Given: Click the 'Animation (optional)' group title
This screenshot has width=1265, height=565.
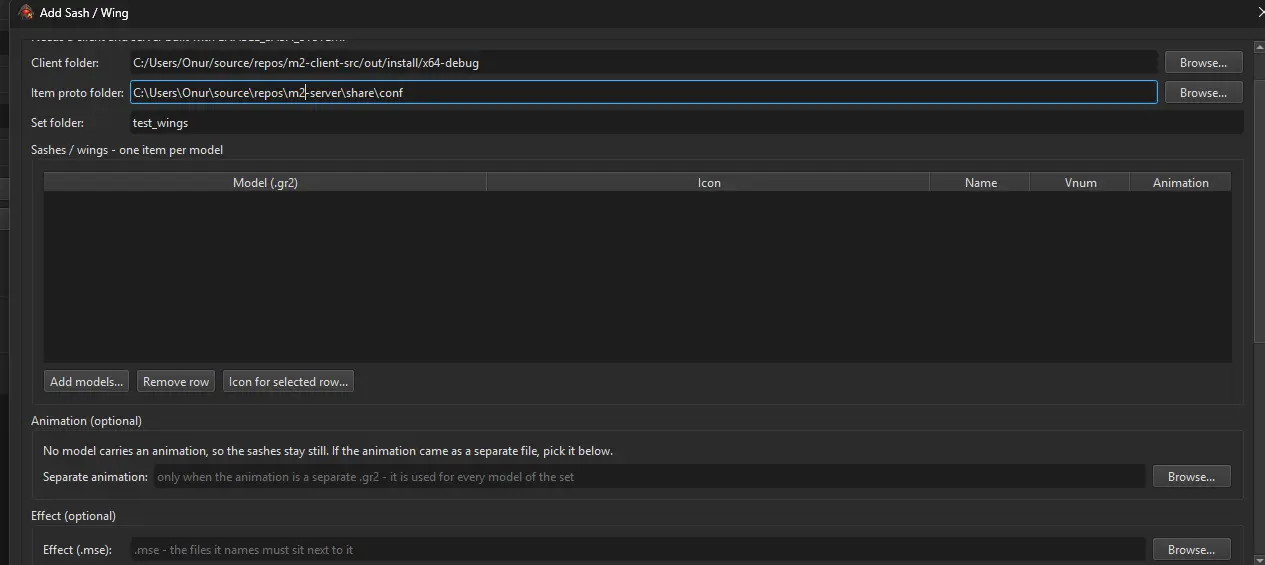Looking at the screenshot, I should coord(86,421).
